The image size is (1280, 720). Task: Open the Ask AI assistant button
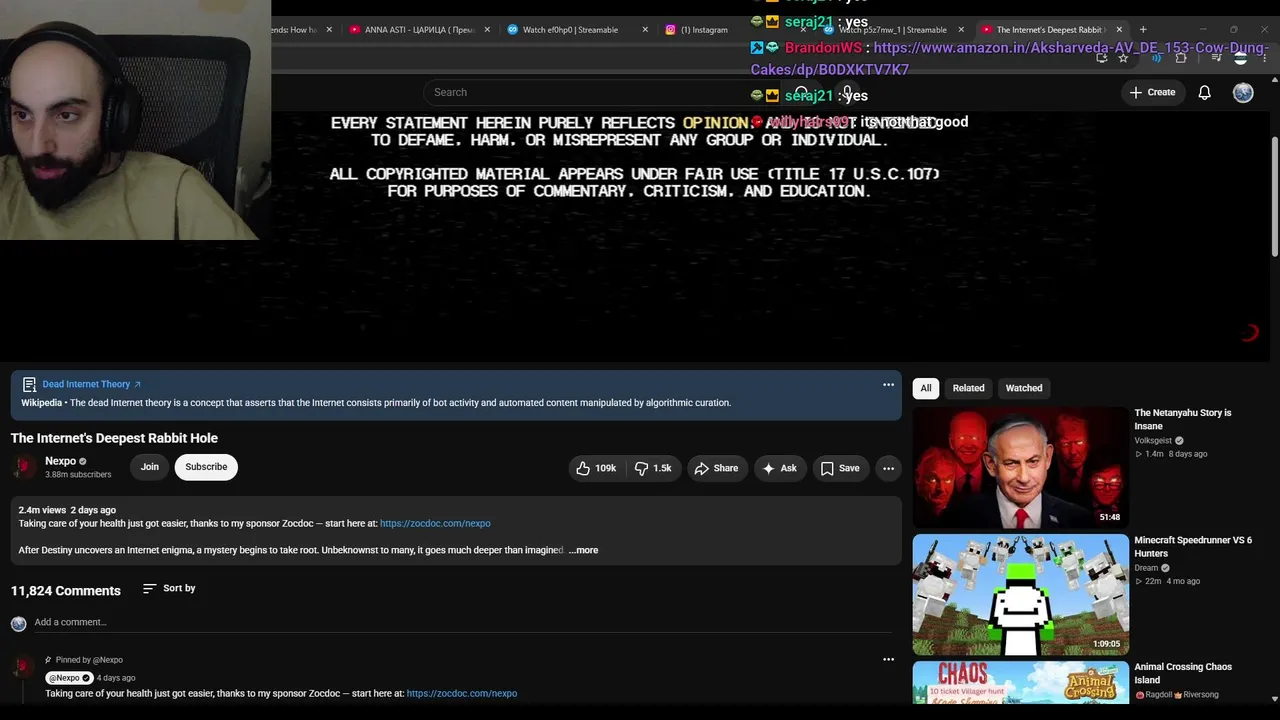(x=780, y=468)
